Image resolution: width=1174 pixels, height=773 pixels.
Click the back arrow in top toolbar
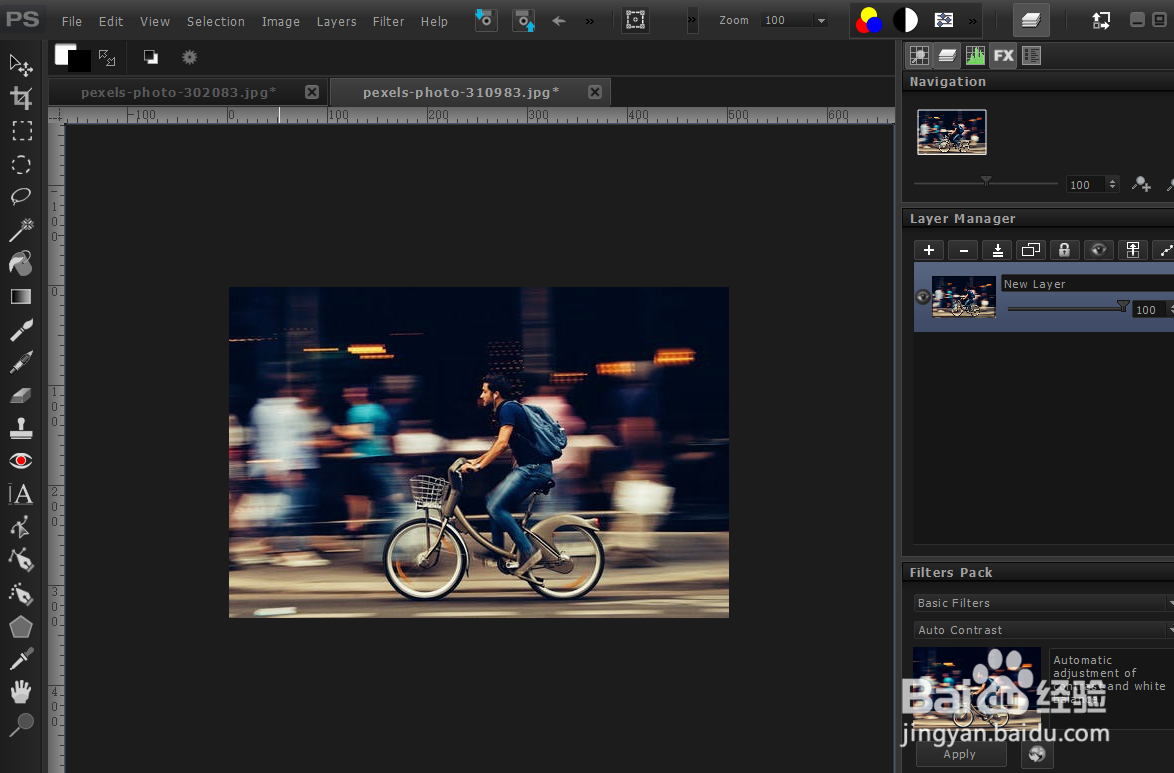(559, 21)
